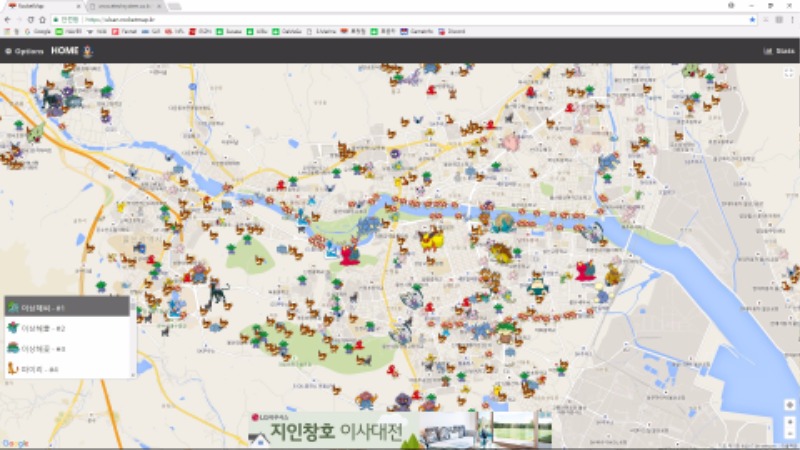Select 파이리 - #4 in the list
Image resolution: width=800 pixels, height=450 pixels.
pyautogui.click(x=67, y=368)
